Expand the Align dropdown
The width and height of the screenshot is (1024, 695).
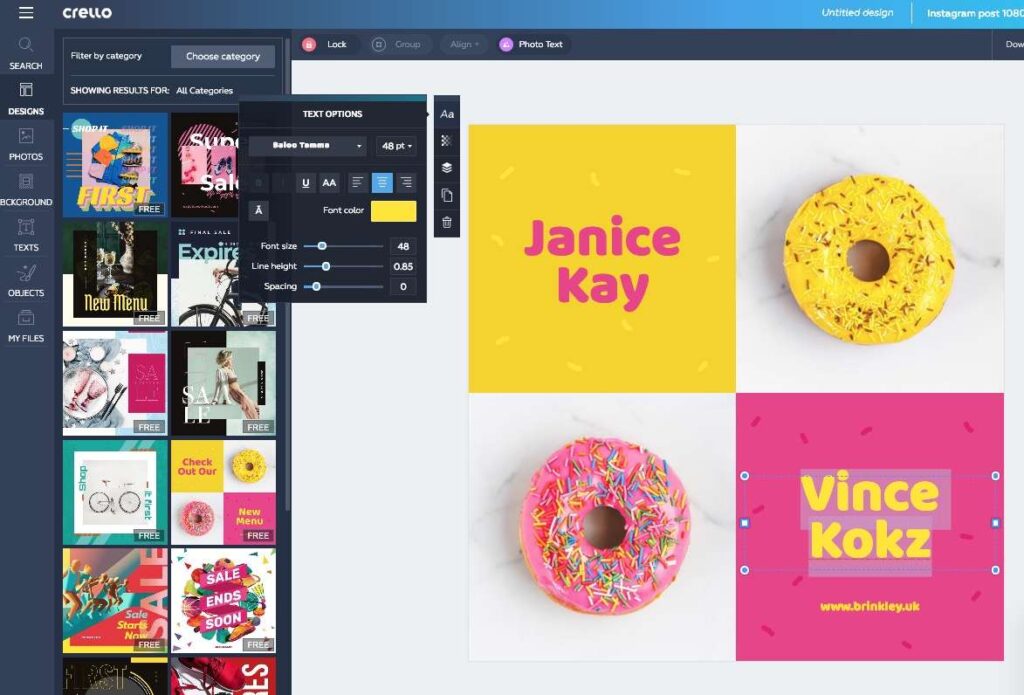pos(464,44)
